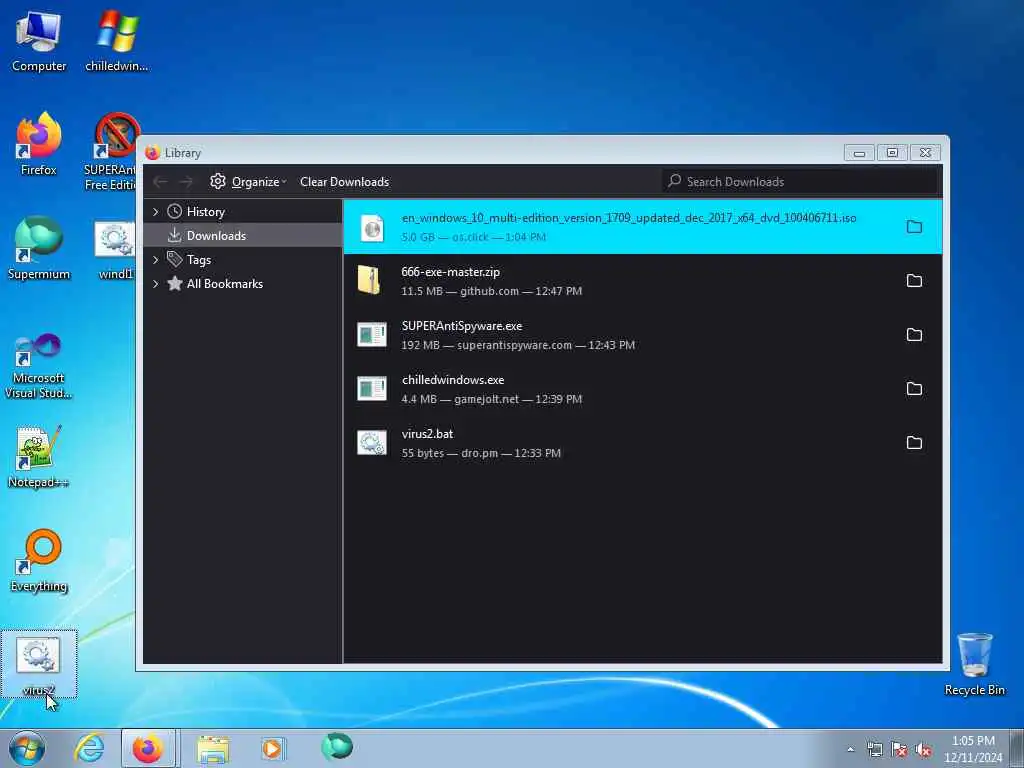Click the taskbar clock showing 1:05 PM
Screen dimensions: 1024x768
[973, 748]
